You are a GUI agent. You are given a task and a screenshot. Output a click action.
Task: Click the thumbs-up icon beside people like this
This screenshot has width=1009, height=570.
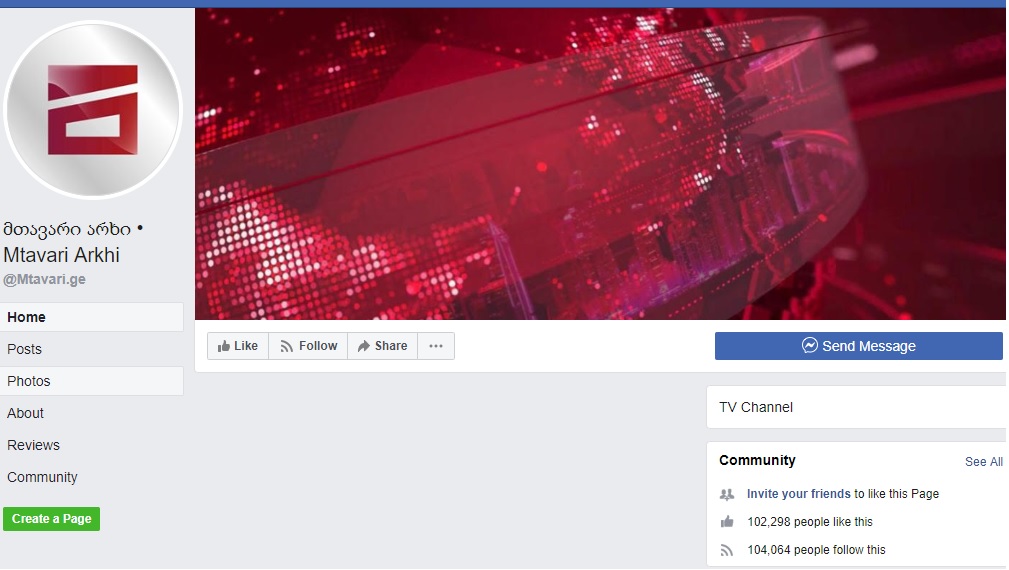727,522
